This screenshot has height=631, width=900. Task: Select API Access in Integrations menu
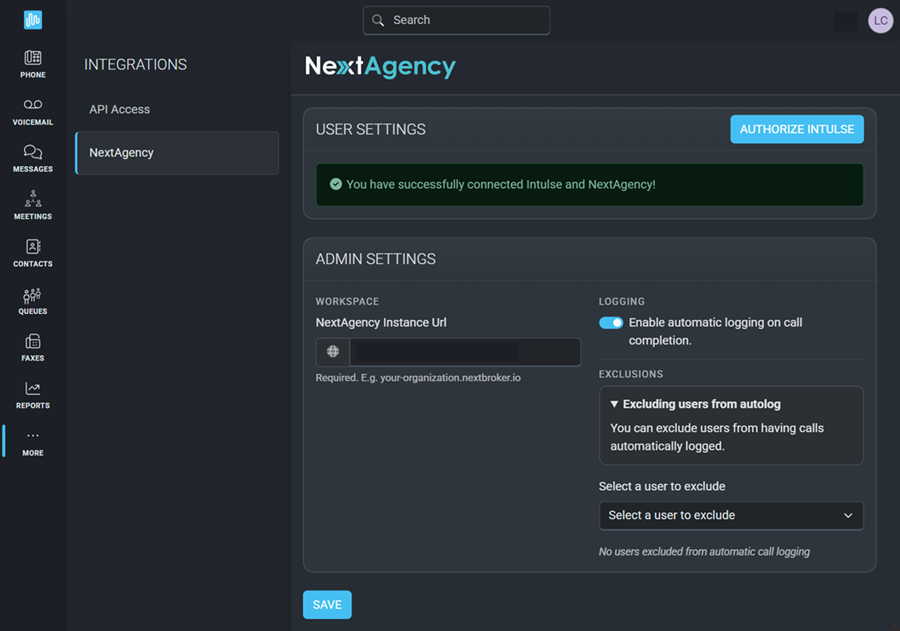pyautogui.click(x=120, y=109)
